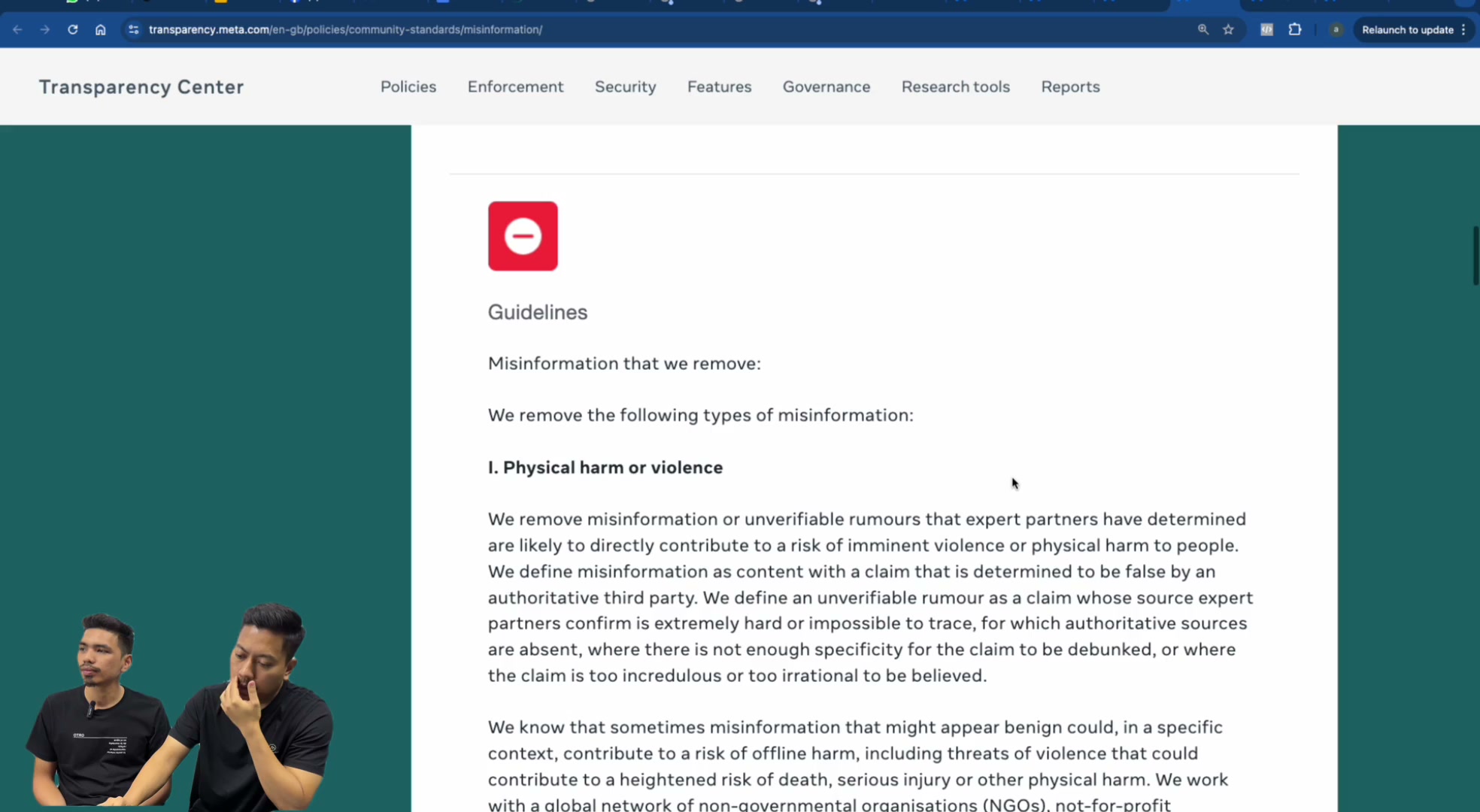This screenshot has height=812, width=1480.
Task: Open the Reports menu
Action: click(1070, 86)
